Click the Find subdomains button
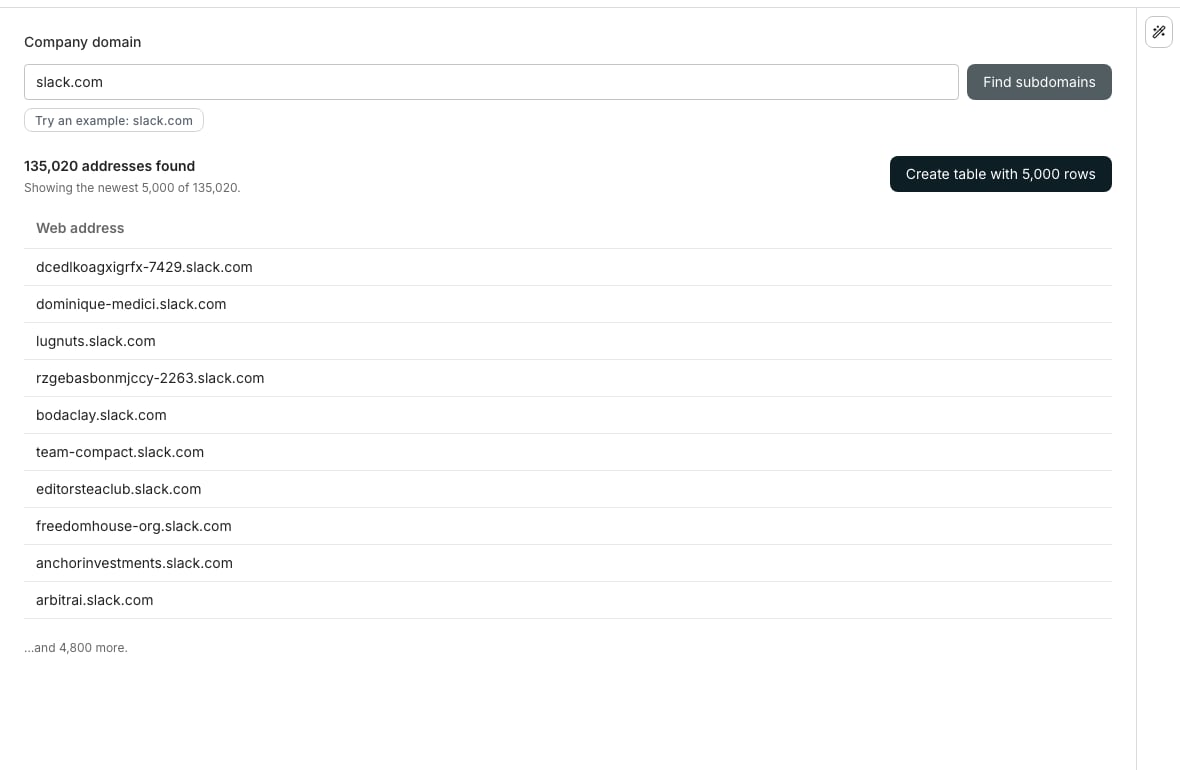This screenshot has height=770, width=1180. tap(1039, 82)
